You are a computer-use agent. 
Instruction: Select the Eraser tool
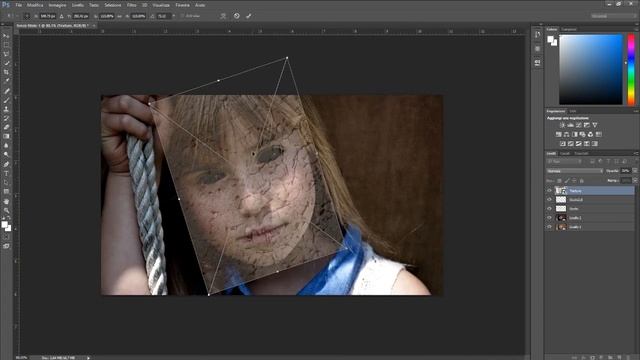(x=6, y=127)
